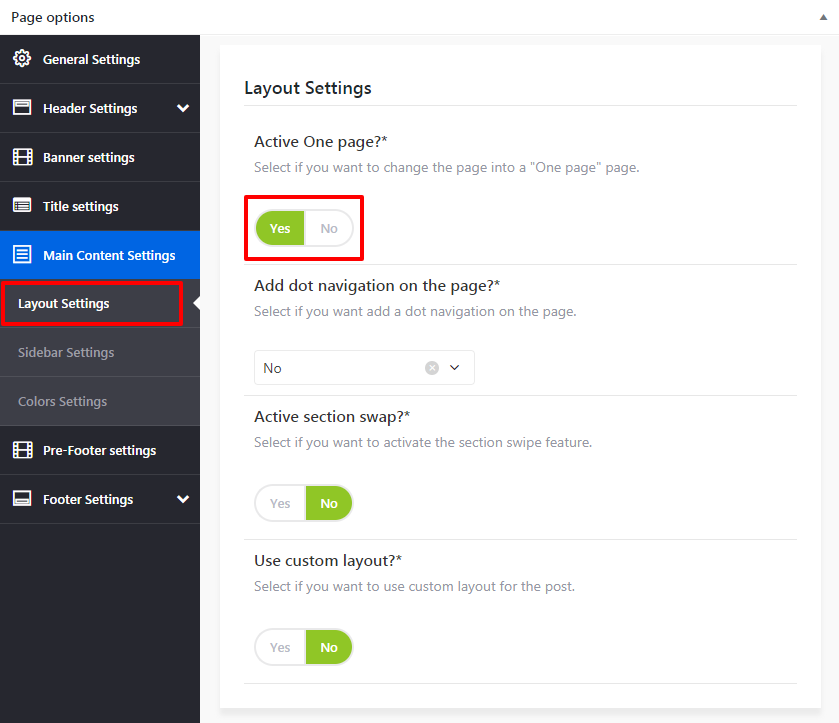
Task: Select the Layout Settings submenu item
Action: (x=64, y=303)
